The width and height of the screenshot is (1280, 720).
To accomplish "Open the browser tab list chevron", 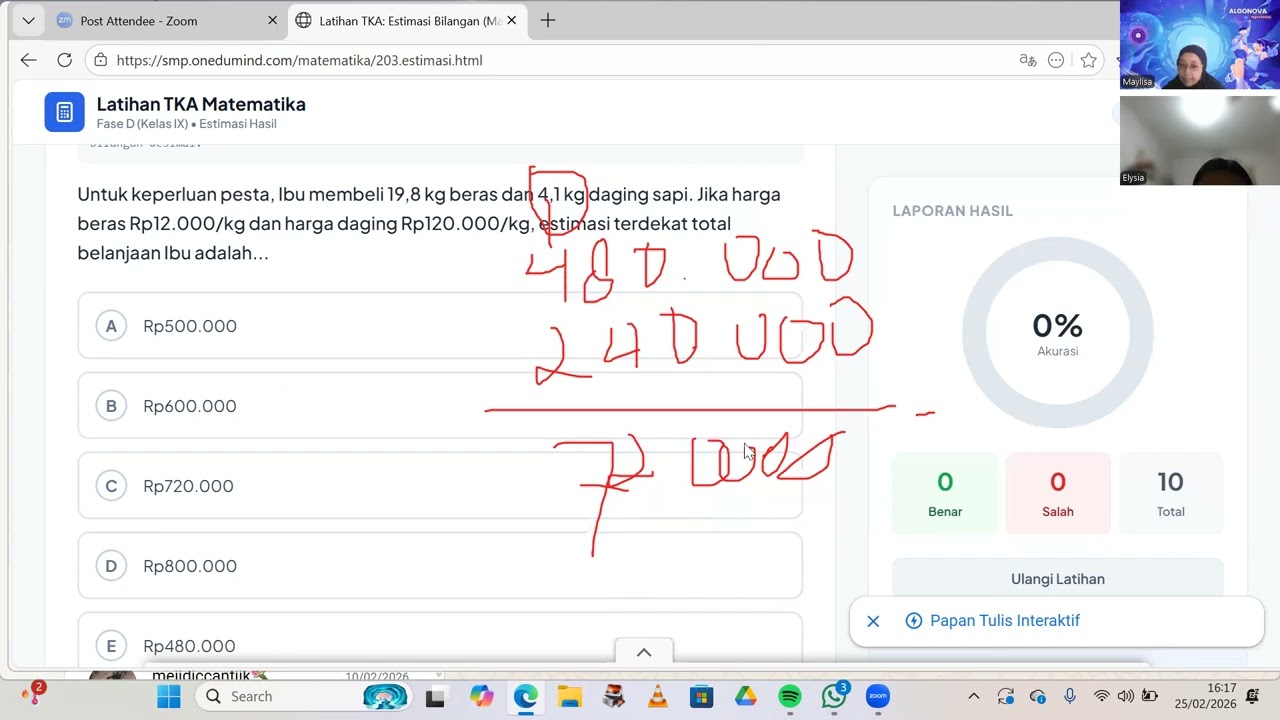I will (28, 20).
